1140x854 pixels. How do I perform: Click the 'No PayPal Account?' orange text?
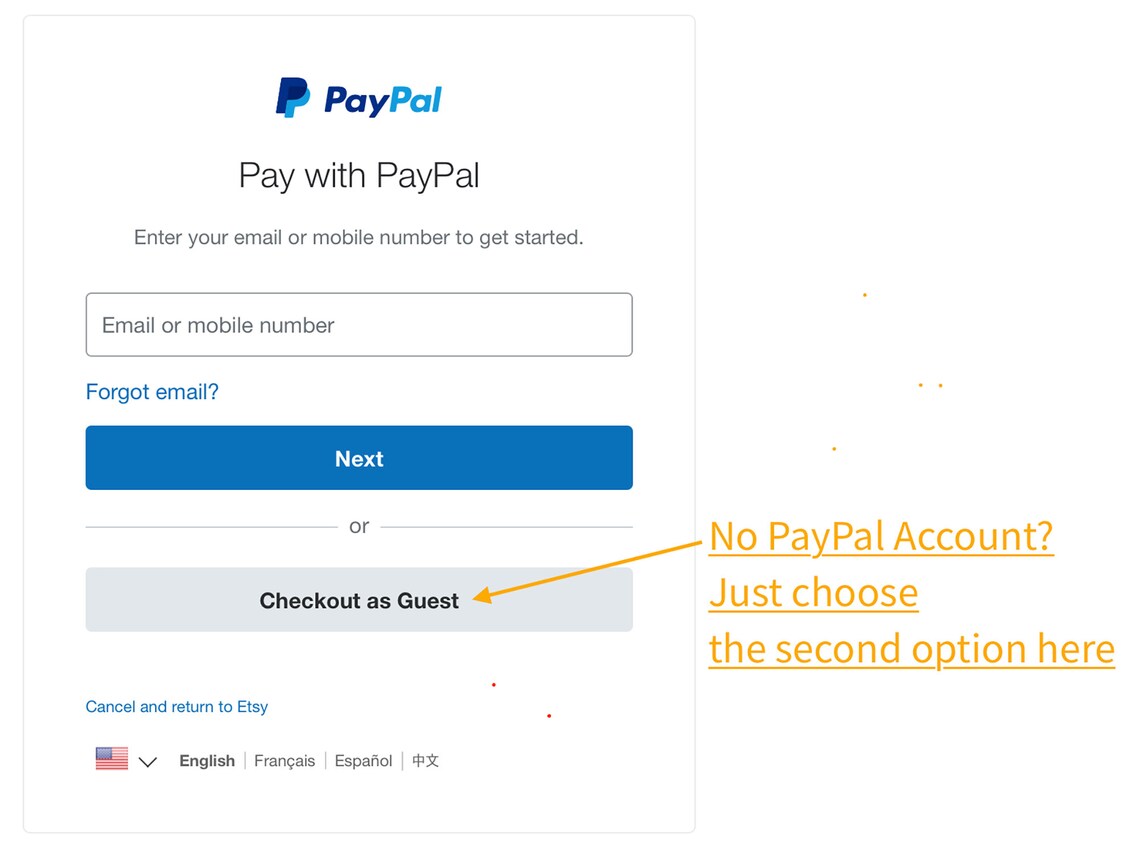(x=881, y=537)
